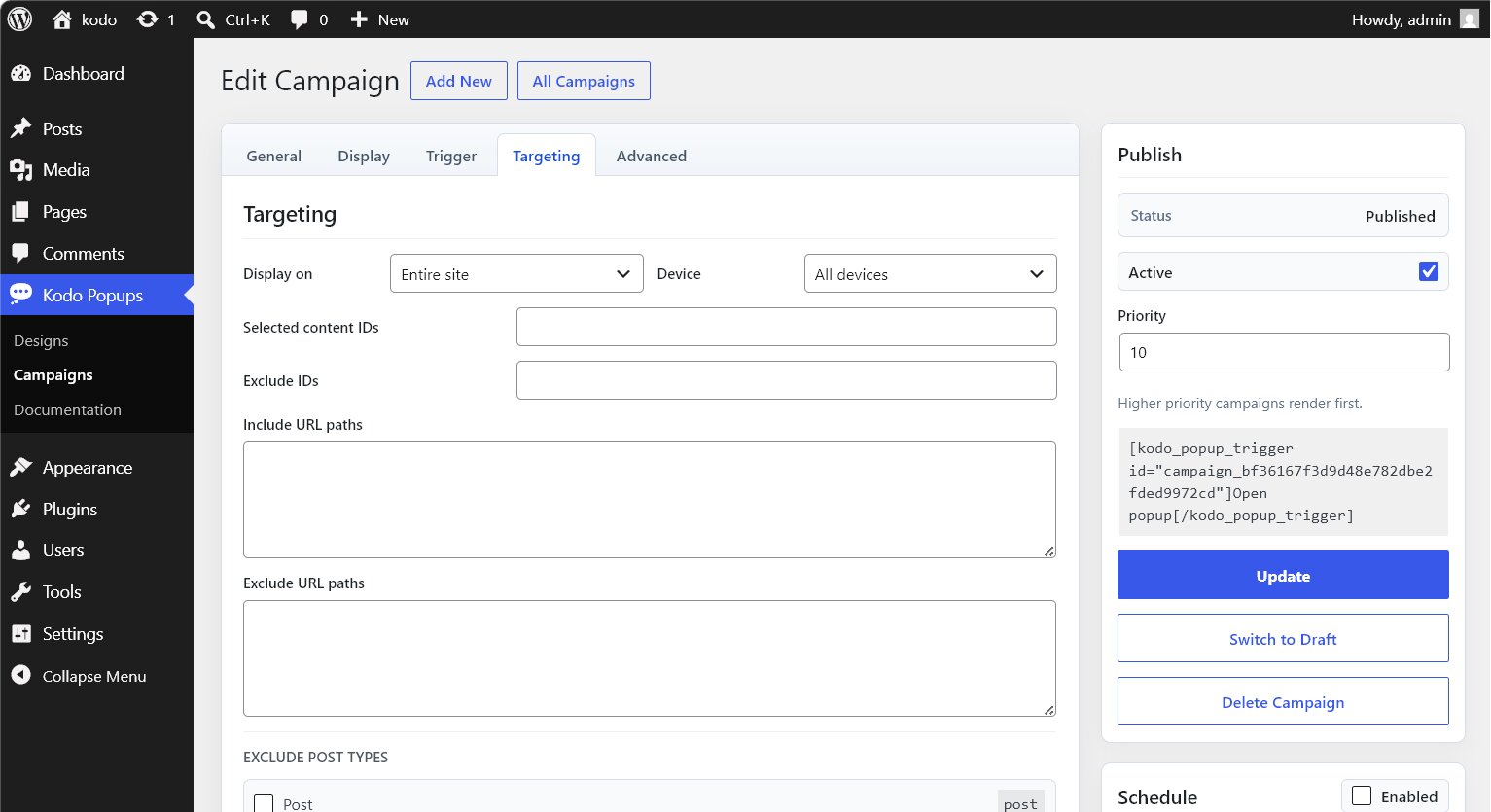
Task: Open the Ctrl+K search icon
Action: [205, 19]
